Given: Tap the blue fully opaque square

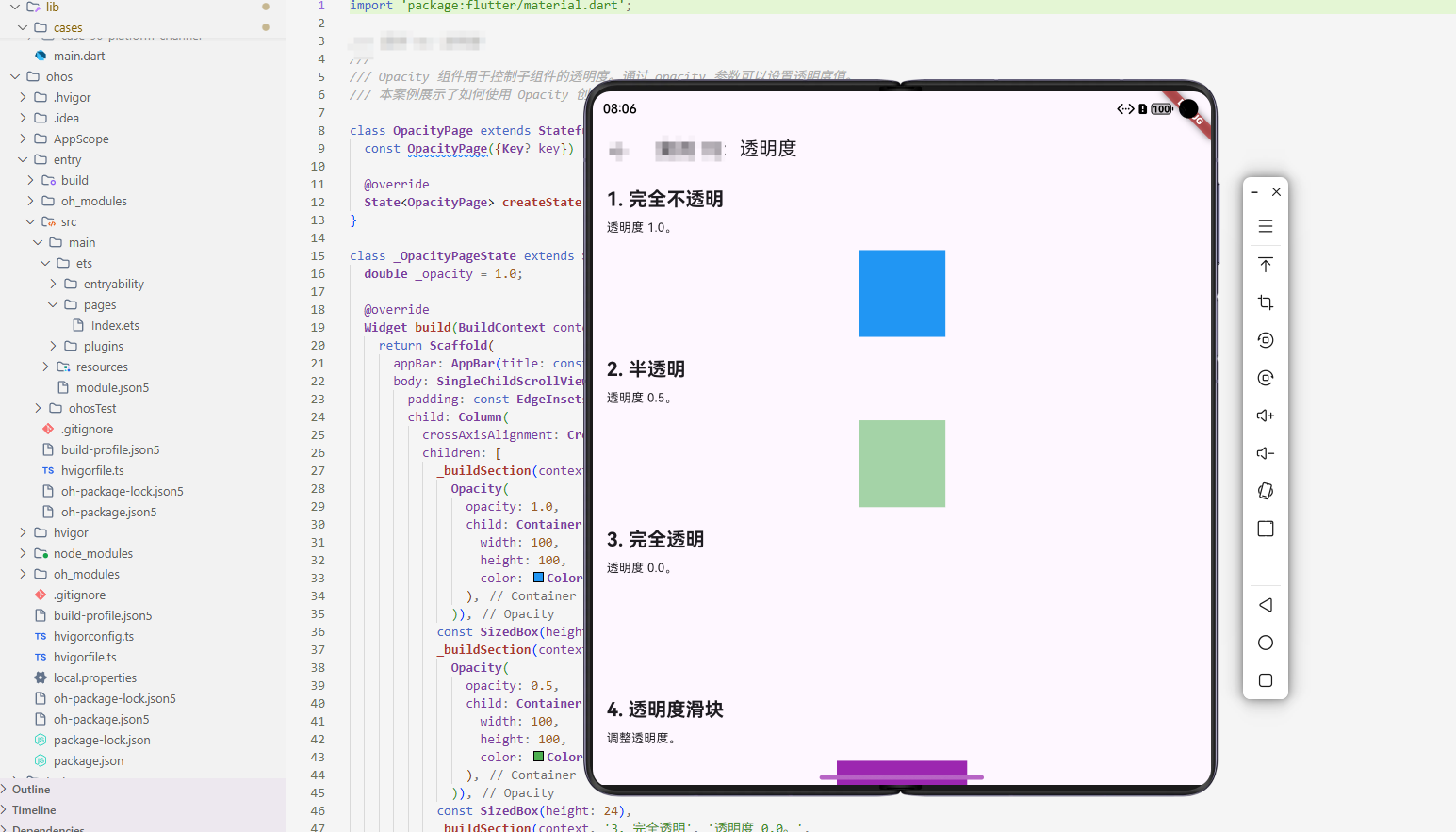Looking at the screenshot, I should [x=902, y=293].
